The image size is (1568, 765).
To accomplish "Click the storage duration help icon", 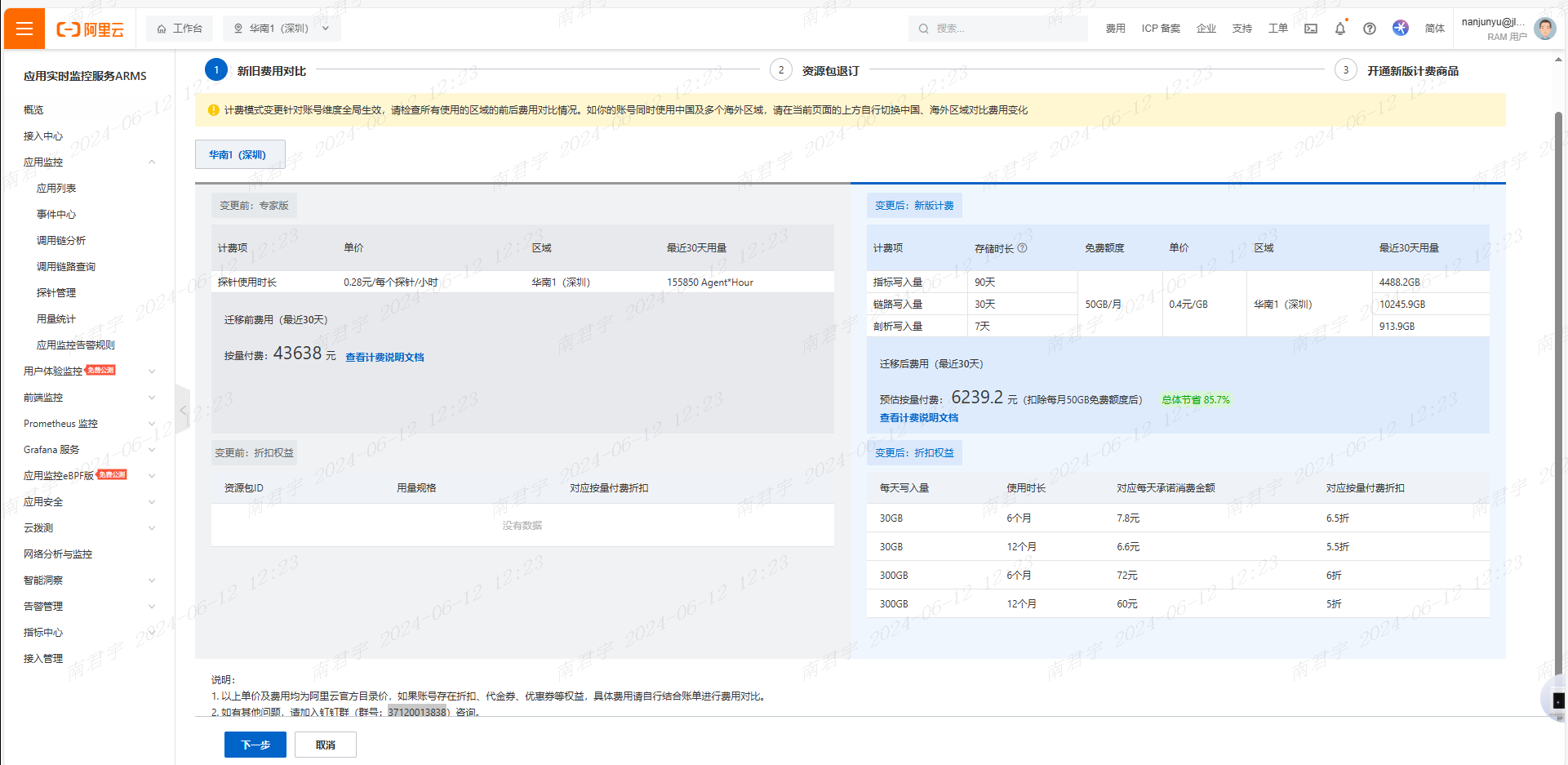I will 1022,248.
